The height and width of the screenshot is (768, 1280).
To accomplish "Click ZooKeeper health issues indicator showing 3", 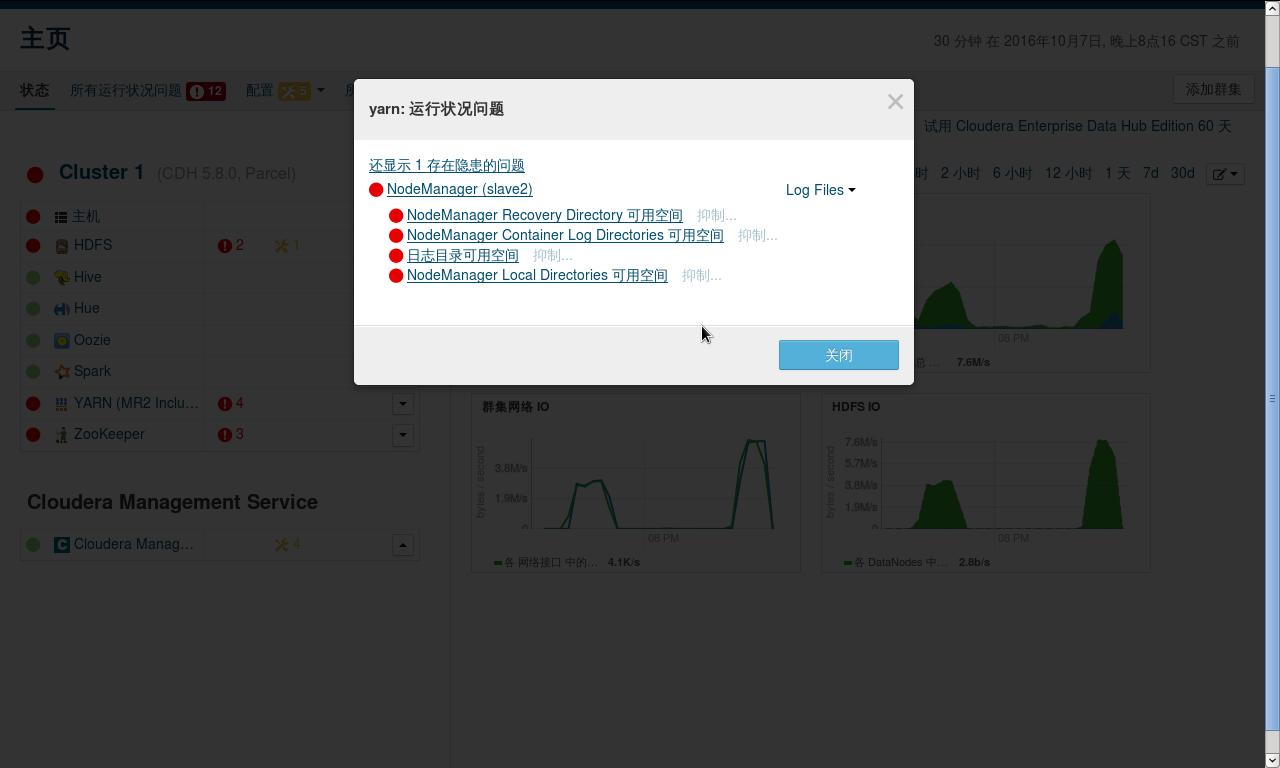I will (231, 434).
